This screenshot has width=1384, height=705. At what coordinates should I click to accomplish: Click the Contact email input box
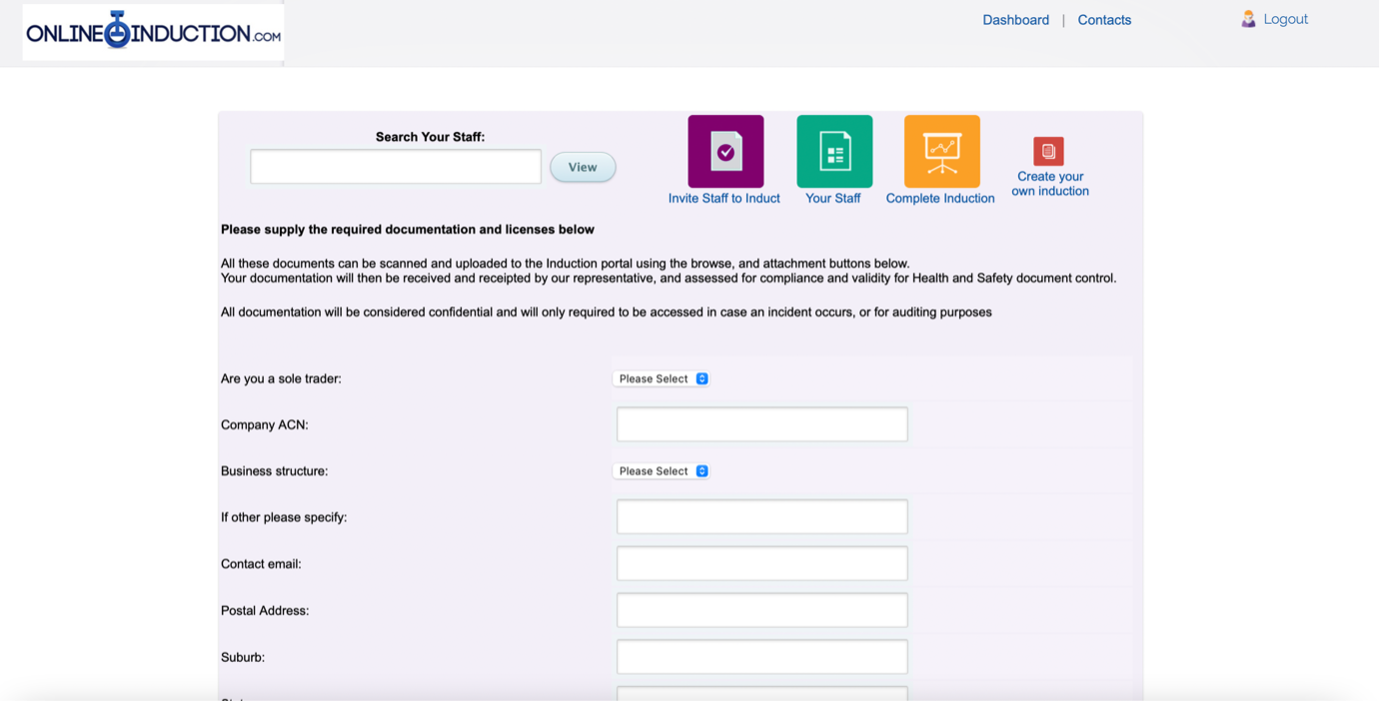pyautogui.click(x=762, y=563)
